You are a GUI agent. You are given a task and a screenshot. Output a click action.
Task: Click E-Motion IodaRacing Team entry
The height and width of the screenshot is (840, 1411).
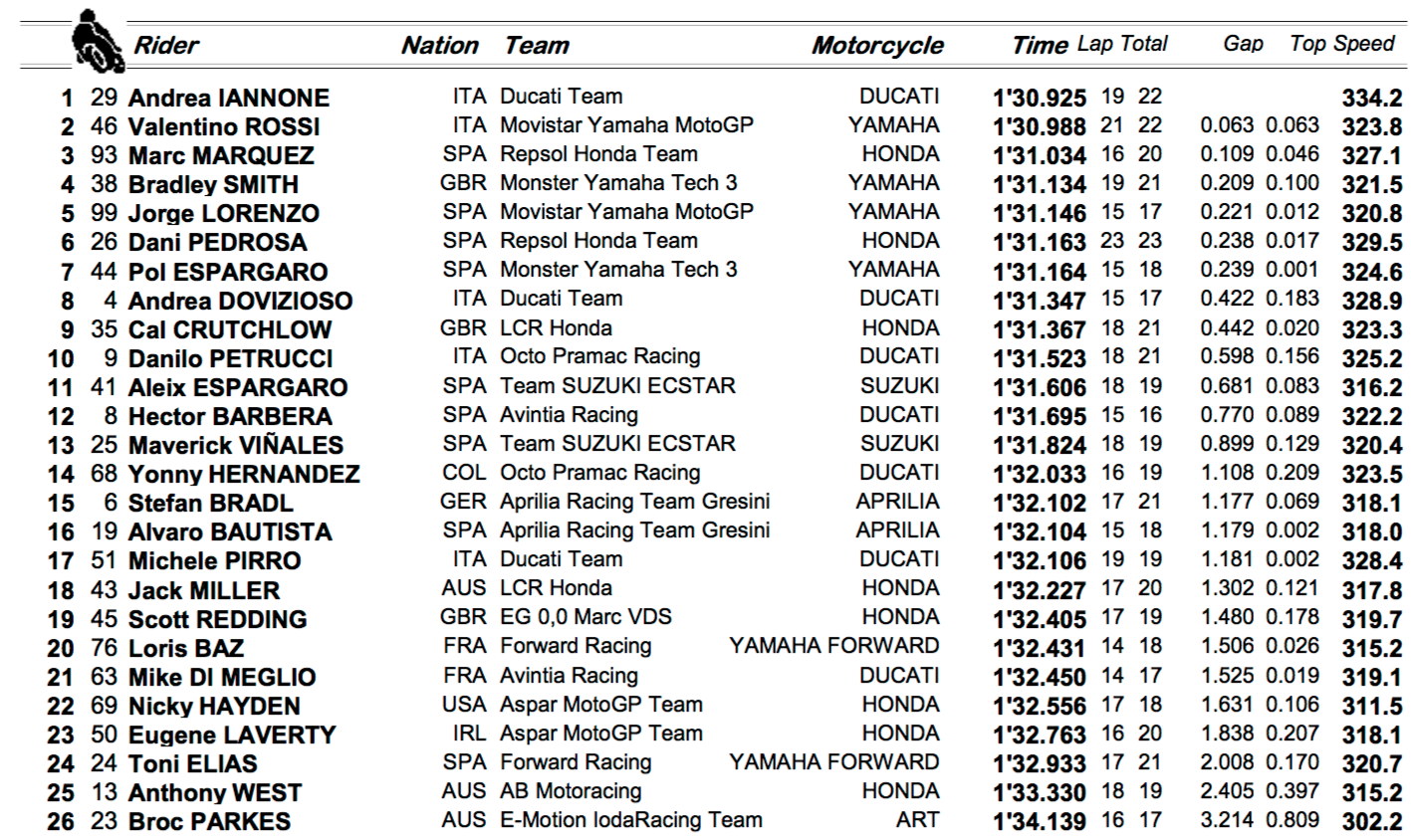point(630,820)
